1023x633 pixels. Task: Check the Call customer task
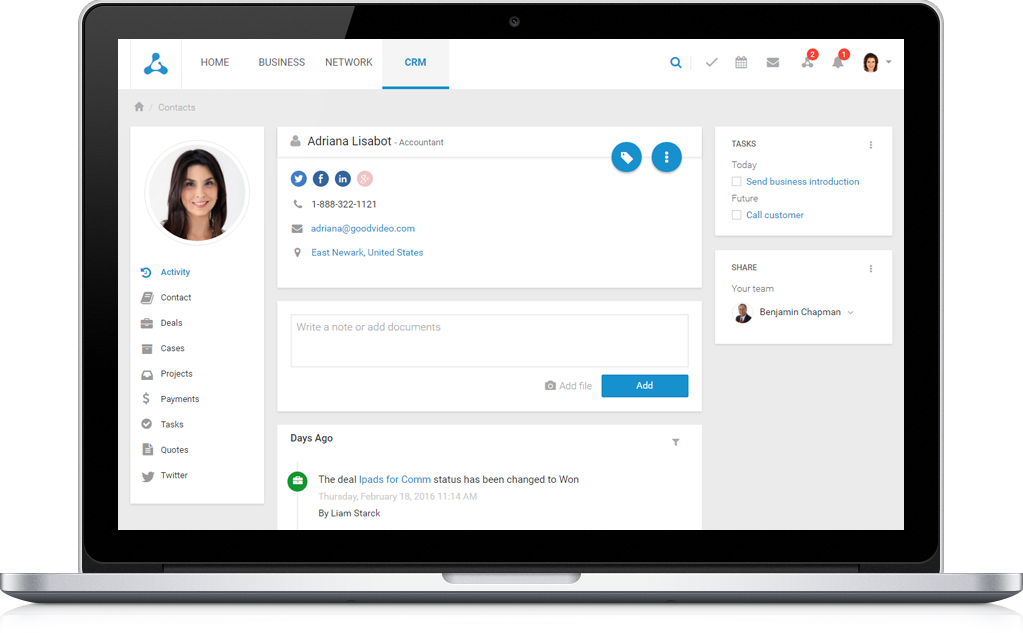tap(737, 215)
